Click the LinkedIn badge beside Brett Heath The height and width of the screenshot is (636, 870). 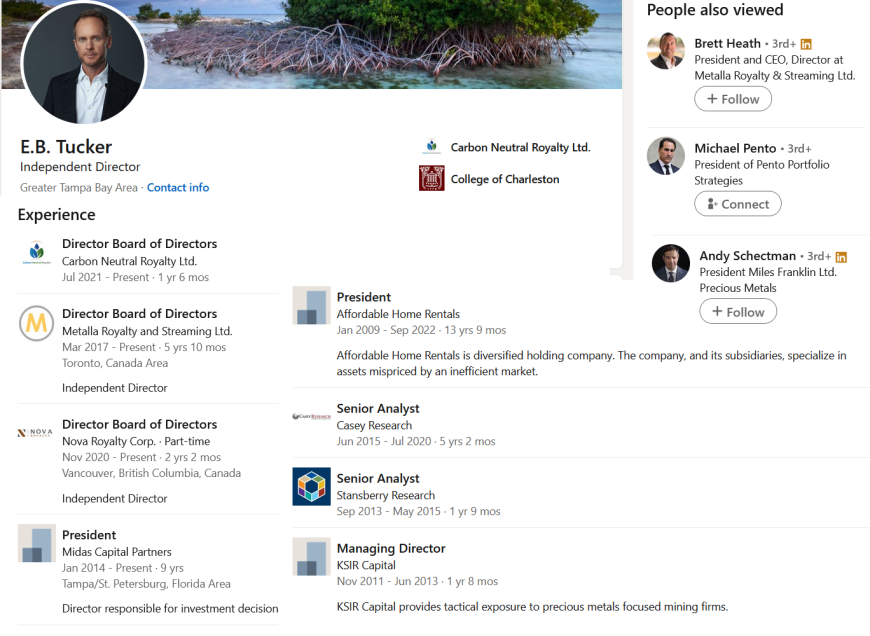click(806, 44)
